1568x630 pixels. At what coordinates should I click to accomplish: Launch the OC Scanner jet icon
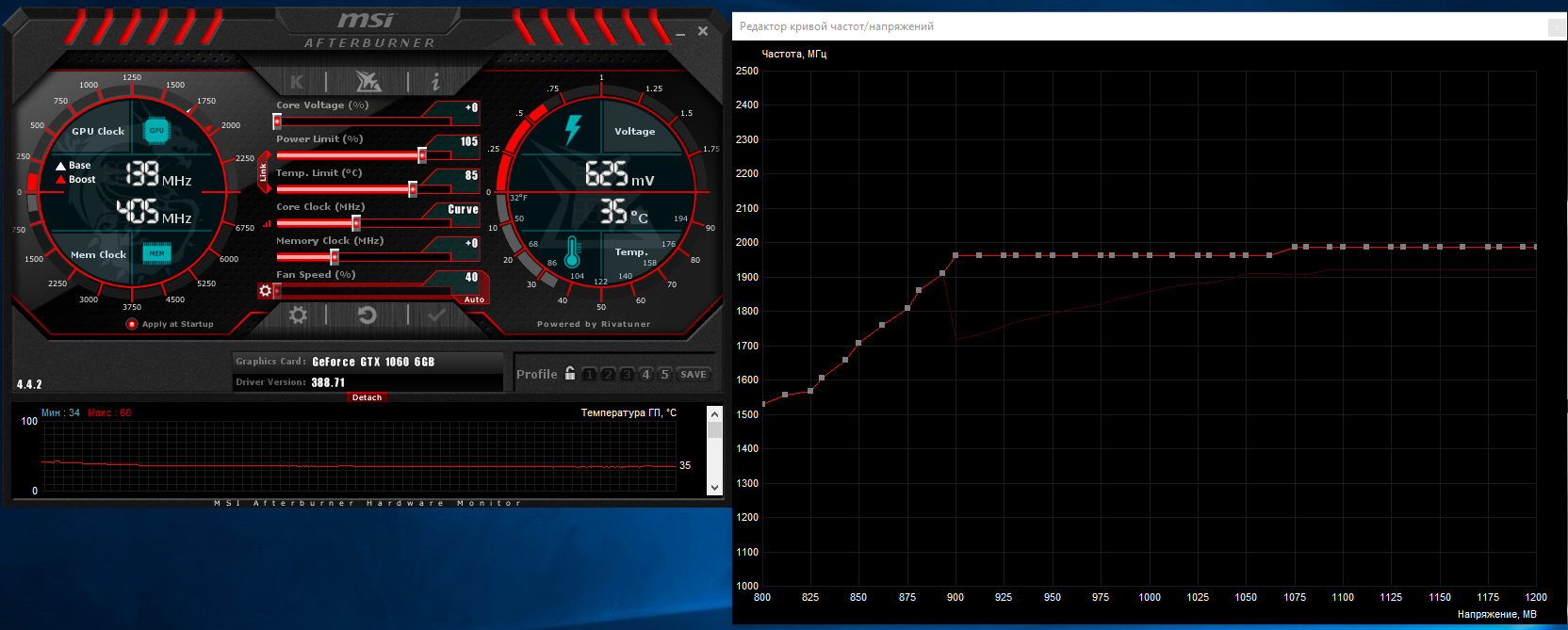point(367,81)
